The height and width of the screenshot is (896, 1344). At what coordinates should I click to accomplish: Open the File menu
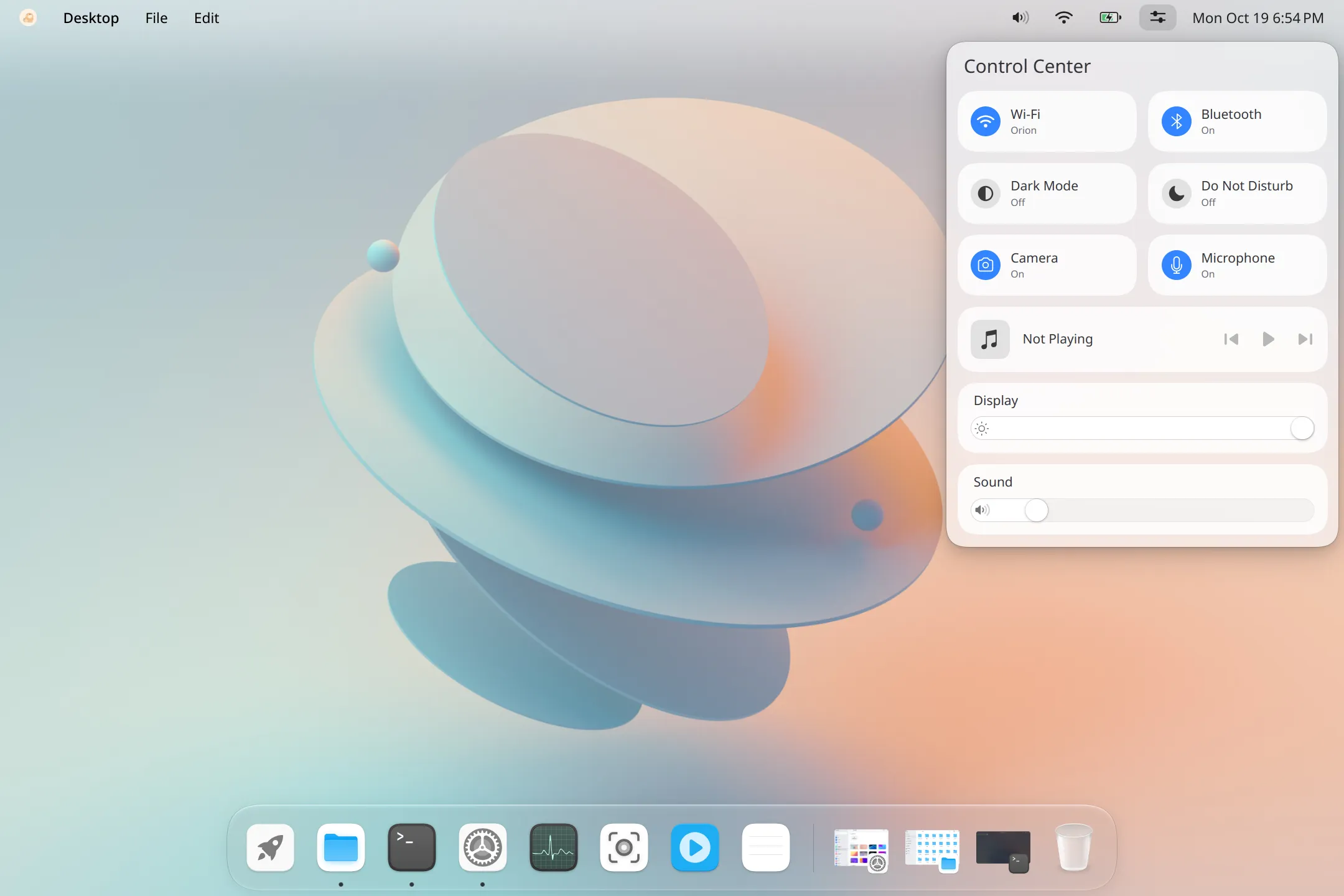coord(156,18)
